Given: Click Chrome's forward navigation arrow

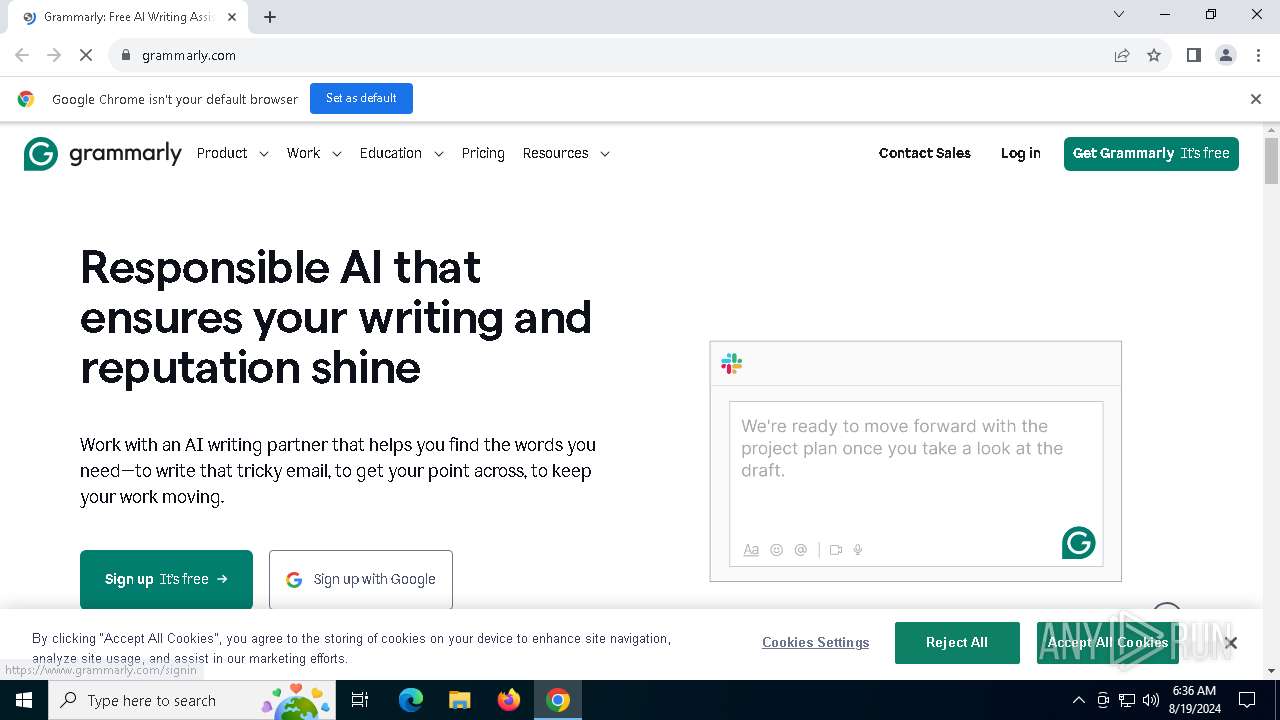Looking at the screenshot, I should (54, 55).
